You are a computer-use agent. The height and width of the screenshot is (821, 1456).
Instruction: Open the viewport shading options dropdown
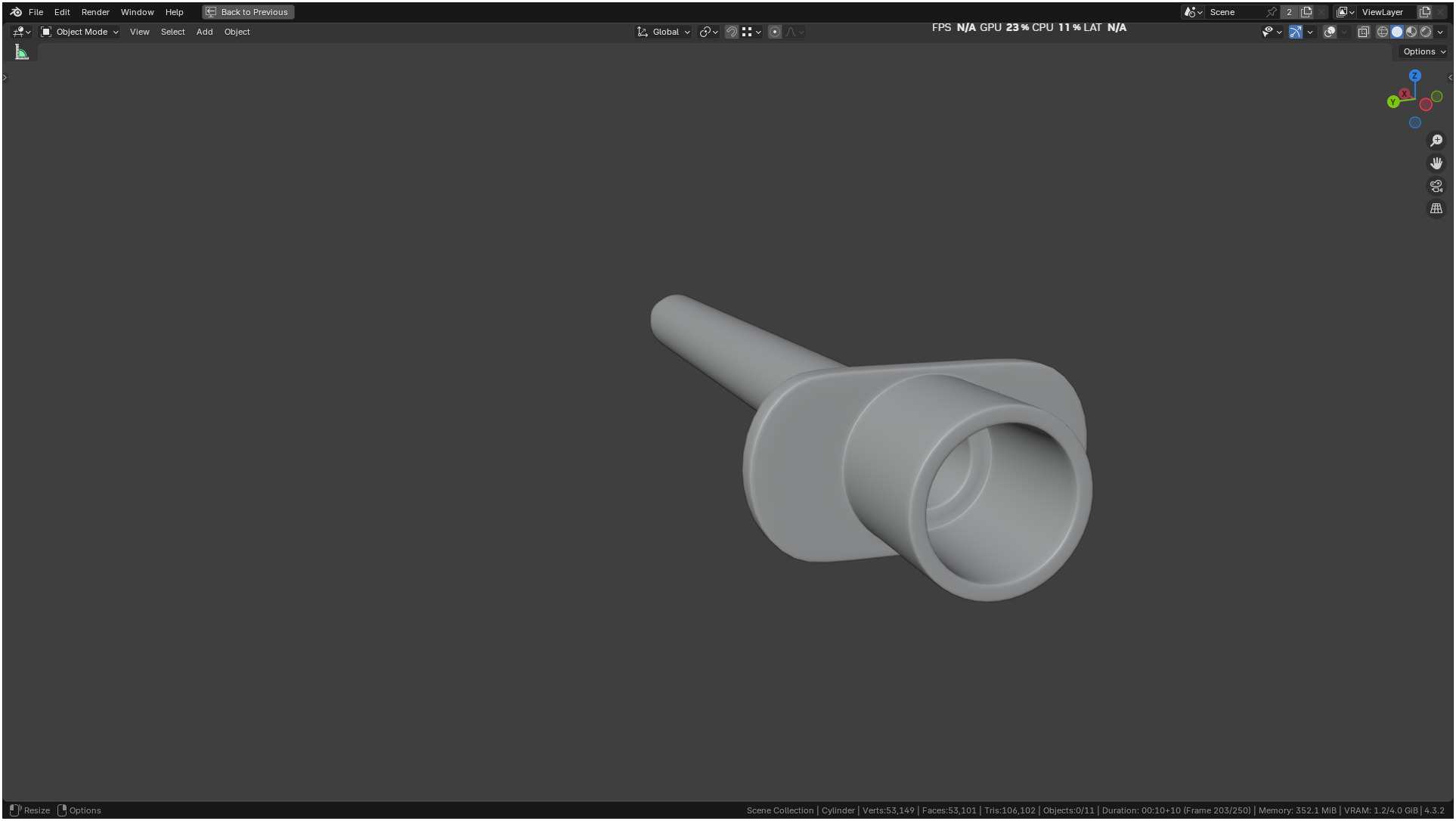(x=1440, y=32)
